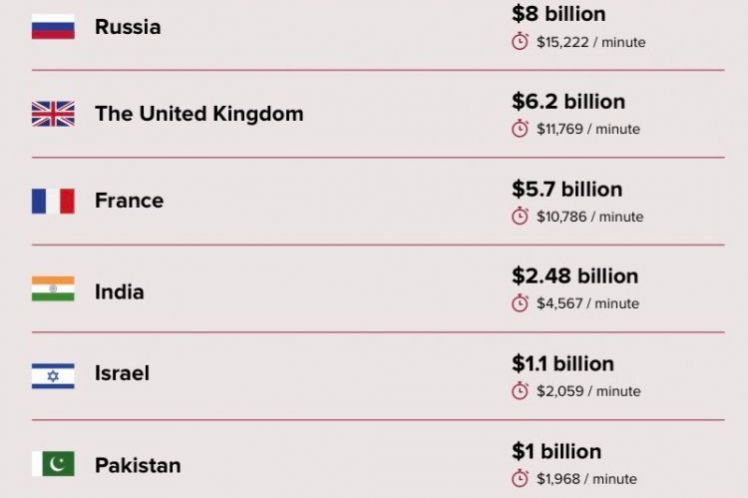Click the stopwatch icon beside $4,567 / minute
The height and width of the screenshot is (498, 748).
click(520, 303)
